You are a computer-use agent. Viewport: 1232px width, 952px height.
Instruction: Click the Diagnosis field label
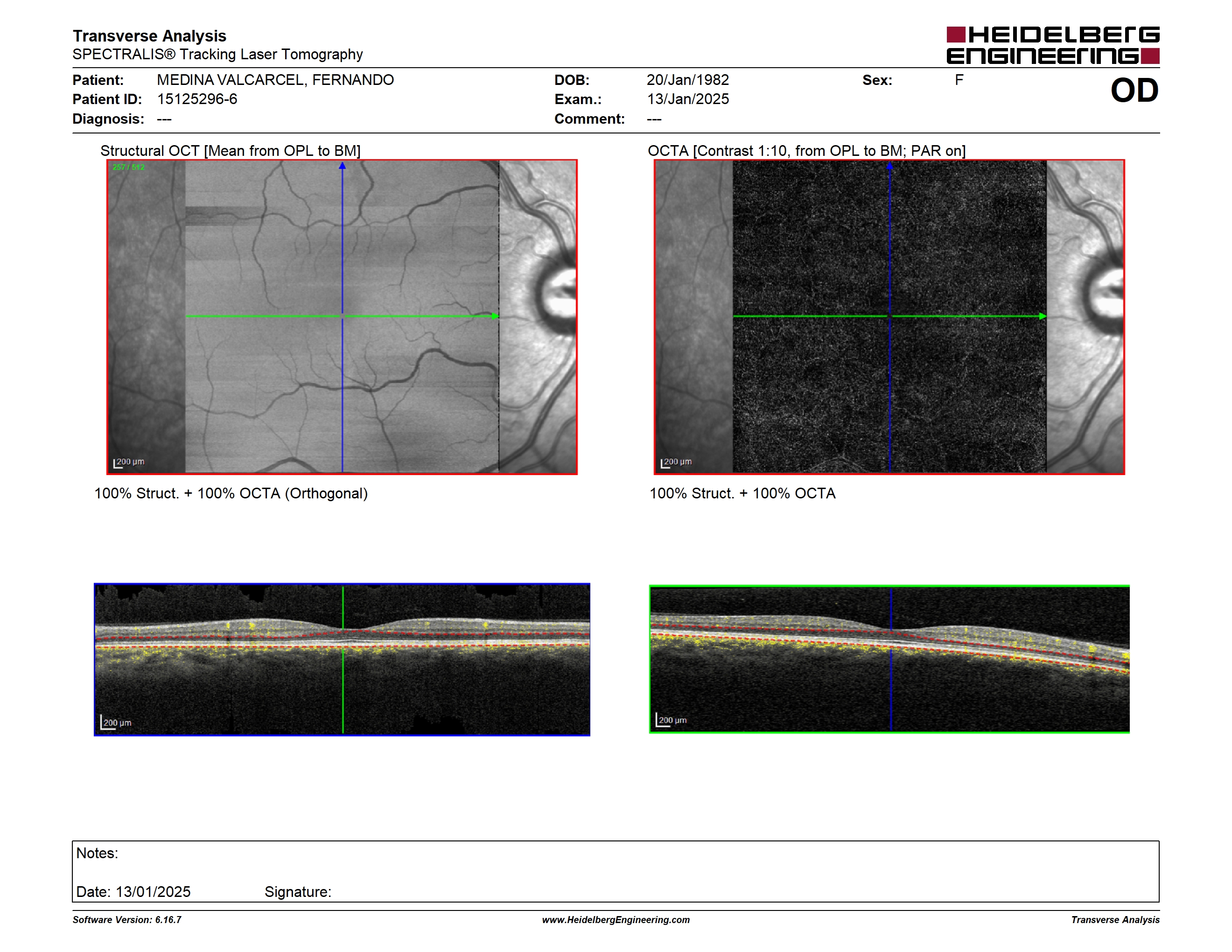point(108,119)
